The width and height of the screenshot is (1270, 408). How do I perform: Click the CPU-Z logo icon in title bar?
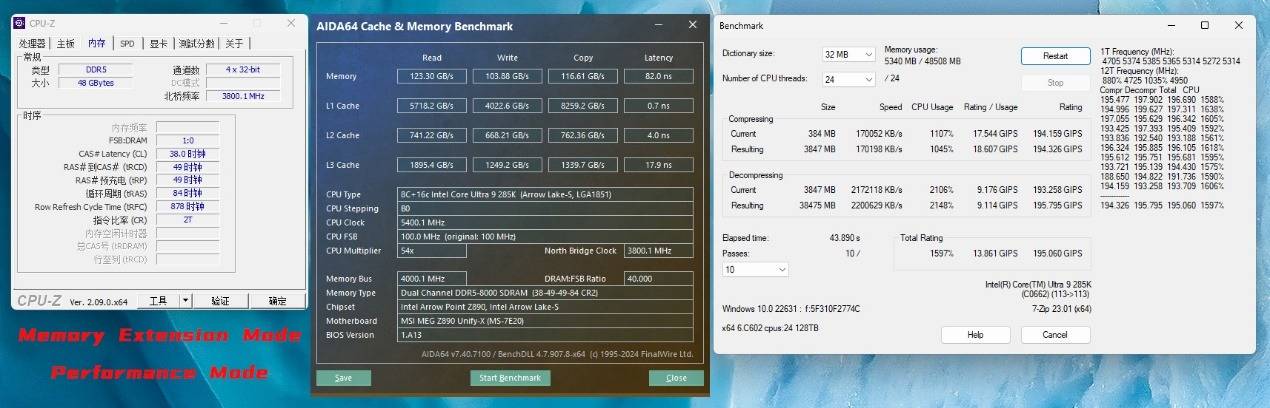click(20, 21)
